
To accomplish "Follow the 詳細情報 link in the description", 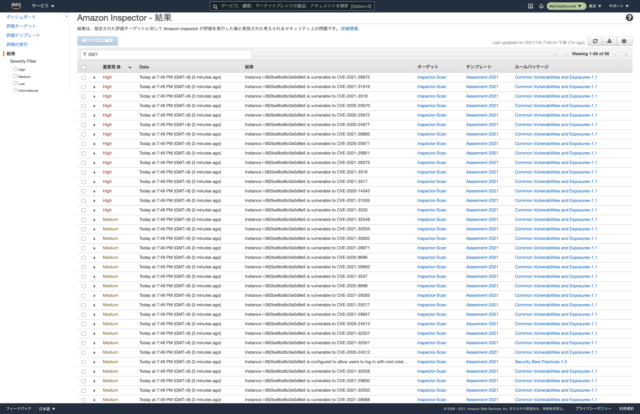I will pos(349,29).
